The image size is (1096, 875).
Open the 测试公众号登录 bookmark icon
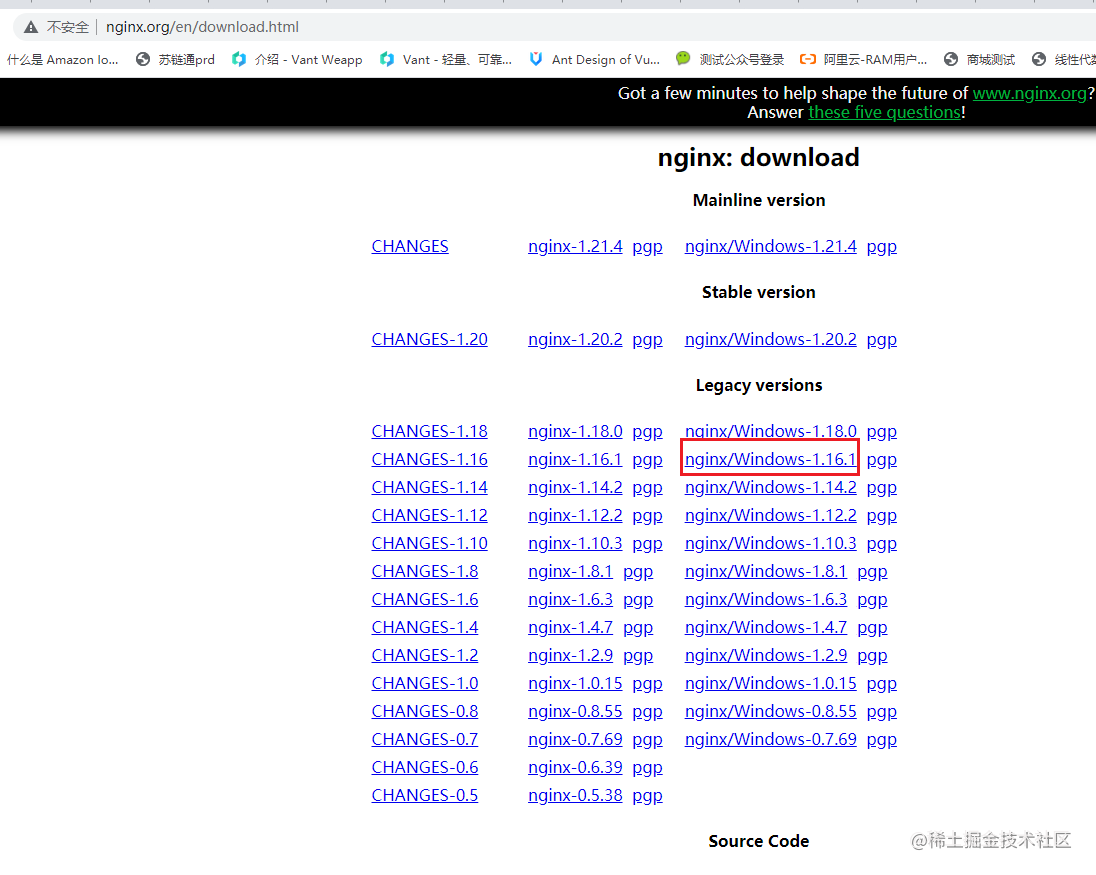[x=684, y=59]
